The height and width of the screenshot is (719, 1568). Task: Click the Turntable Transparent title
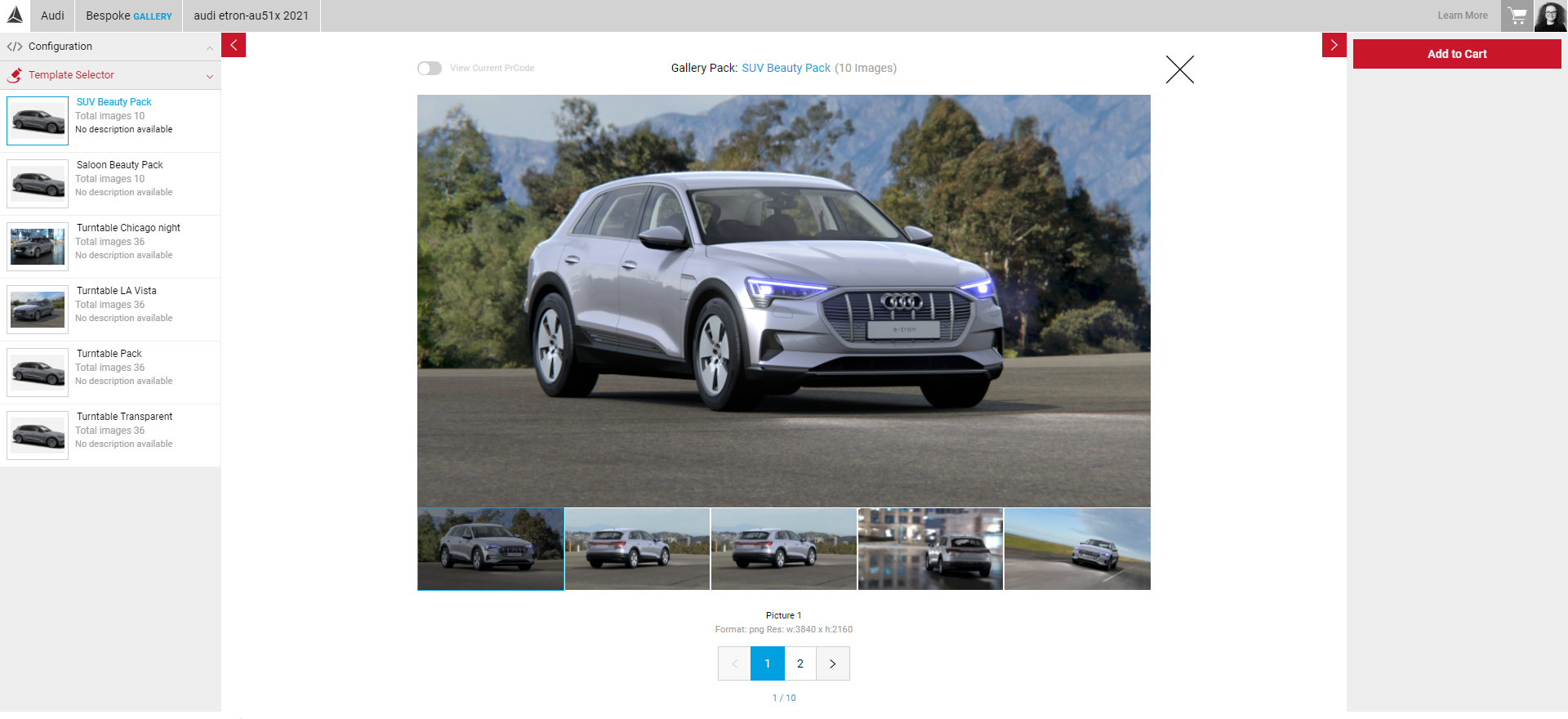click(x=125, y=417)
